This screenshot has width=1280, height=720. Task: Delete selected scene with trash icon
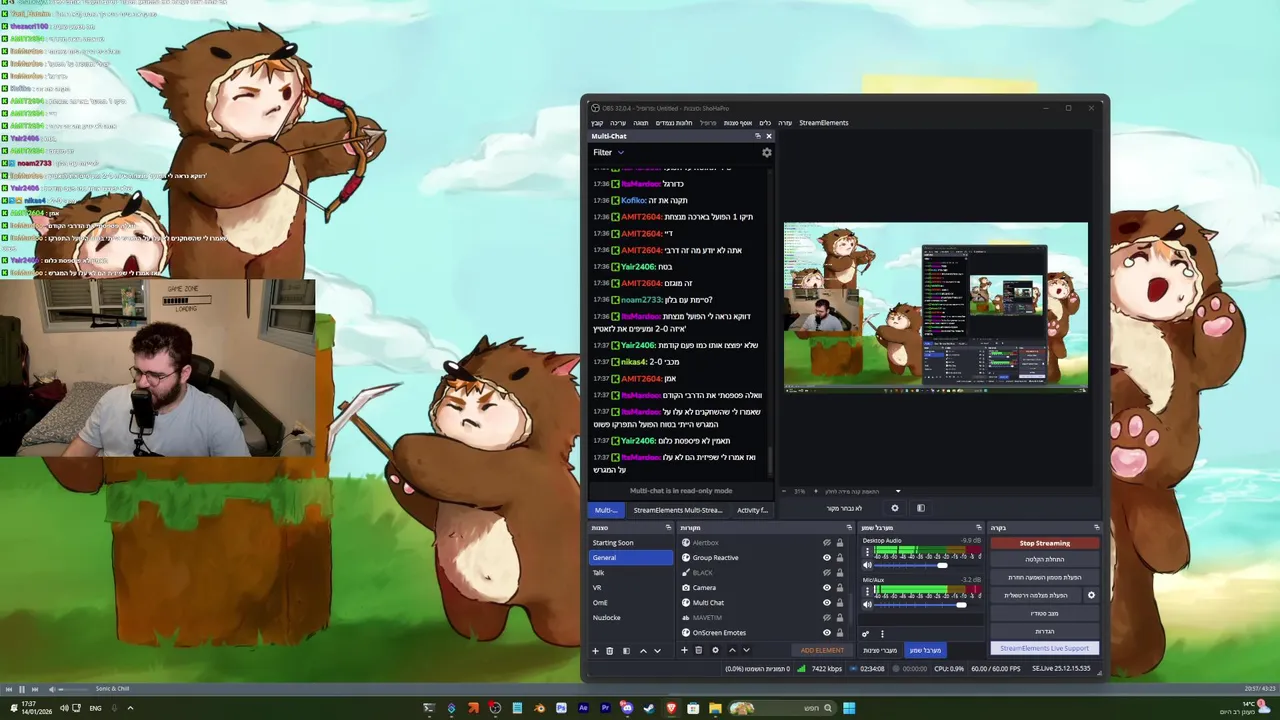coord(610,650)
